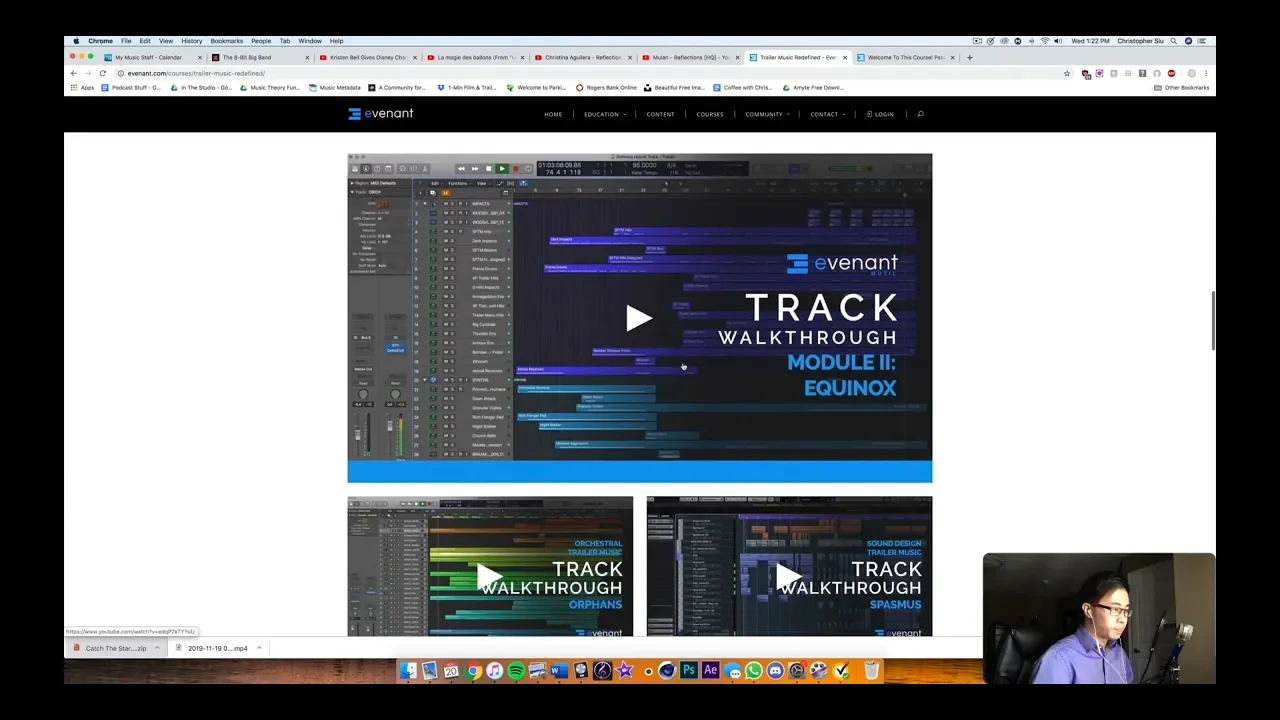Click the page vertical scrollbar thumb
The width and height of the screenshot is (1280, 720).
click(1213, 321)
